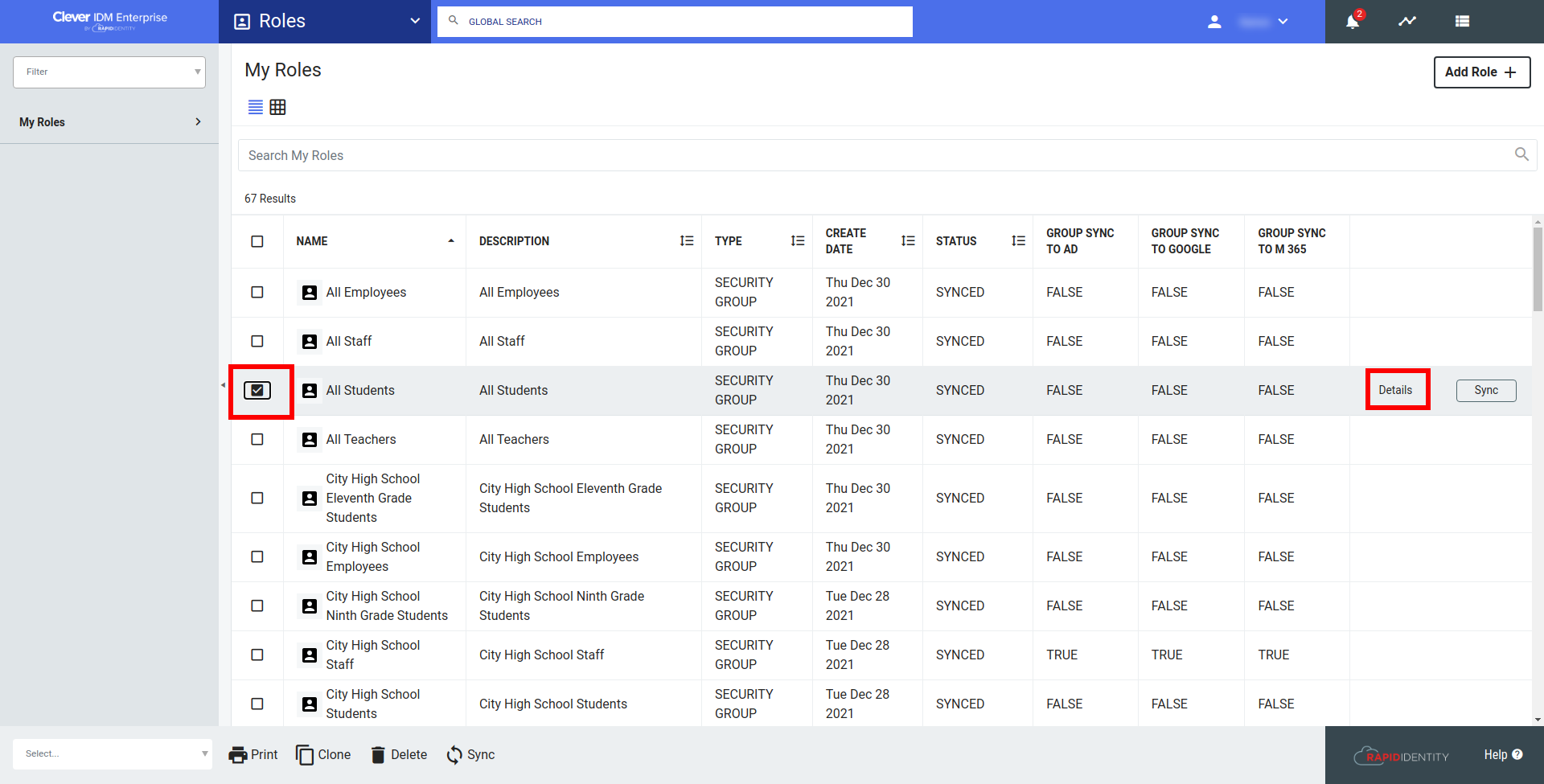Click the Print action in bottom bar
This screenshot has height=784, width=1544.
point(253,754)
